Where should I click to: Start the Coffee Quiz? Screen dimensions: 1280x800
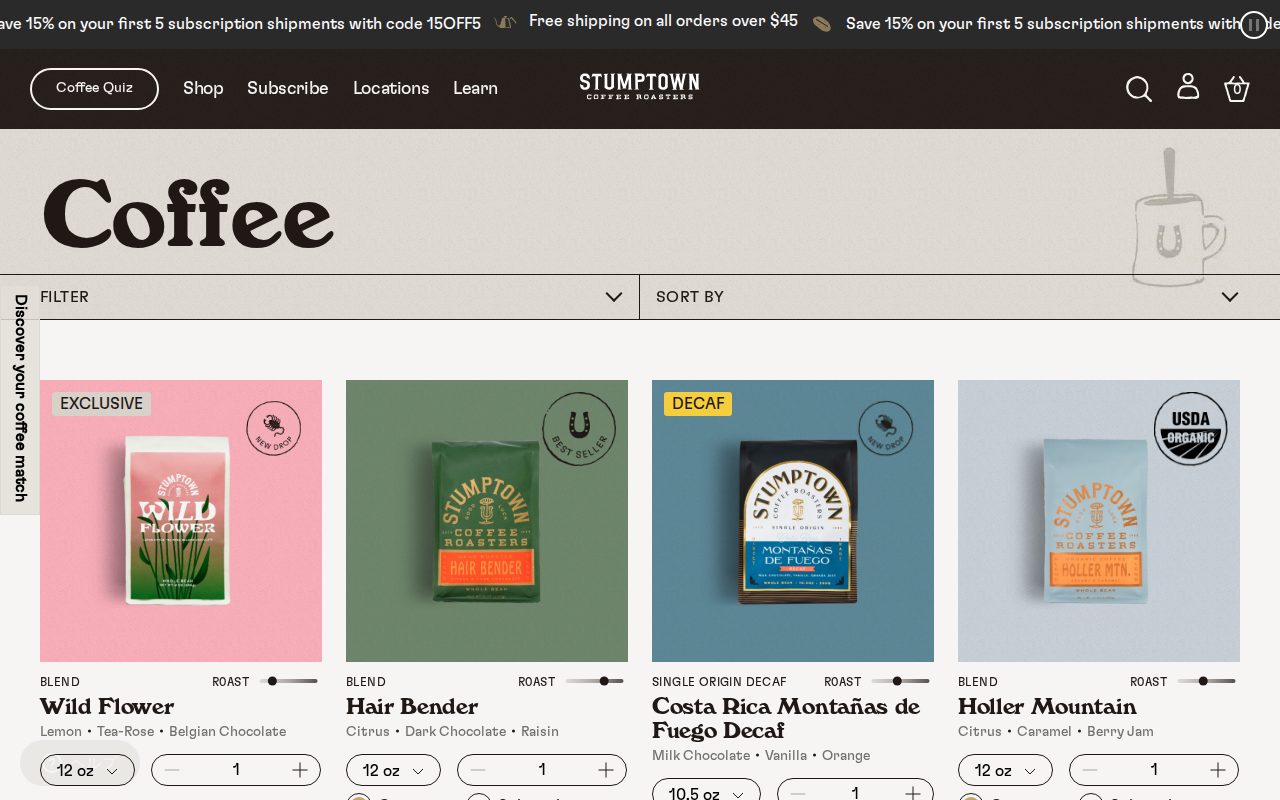pos(94,89)
